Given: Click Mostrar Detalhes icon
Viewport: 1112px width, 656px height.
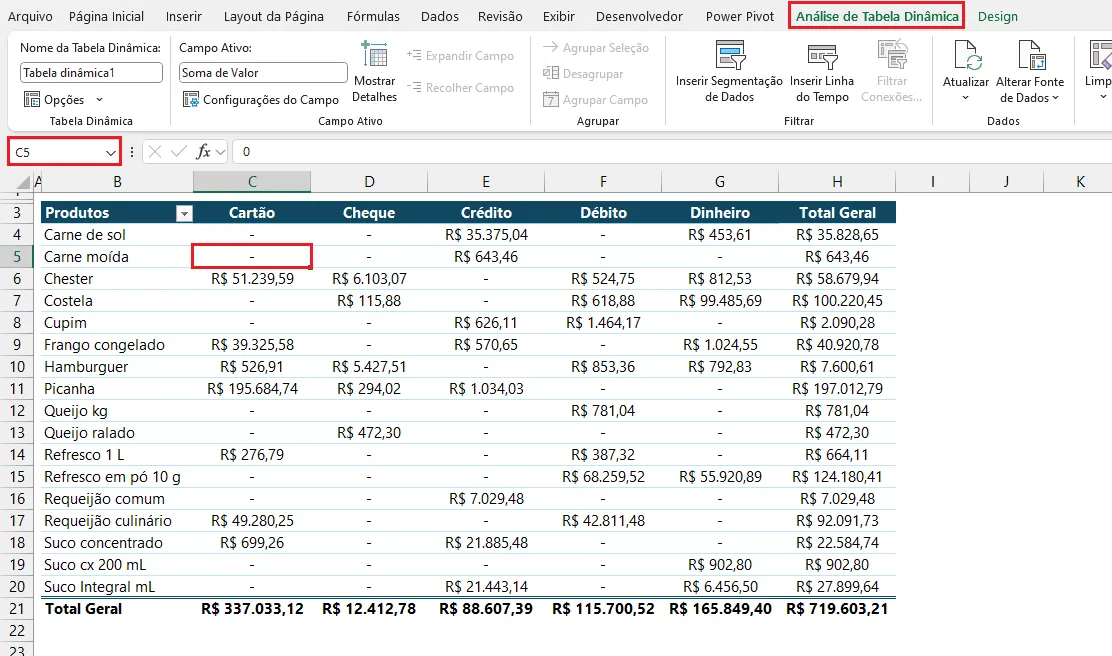Looking at the screenshot, I should pos(374,55).
